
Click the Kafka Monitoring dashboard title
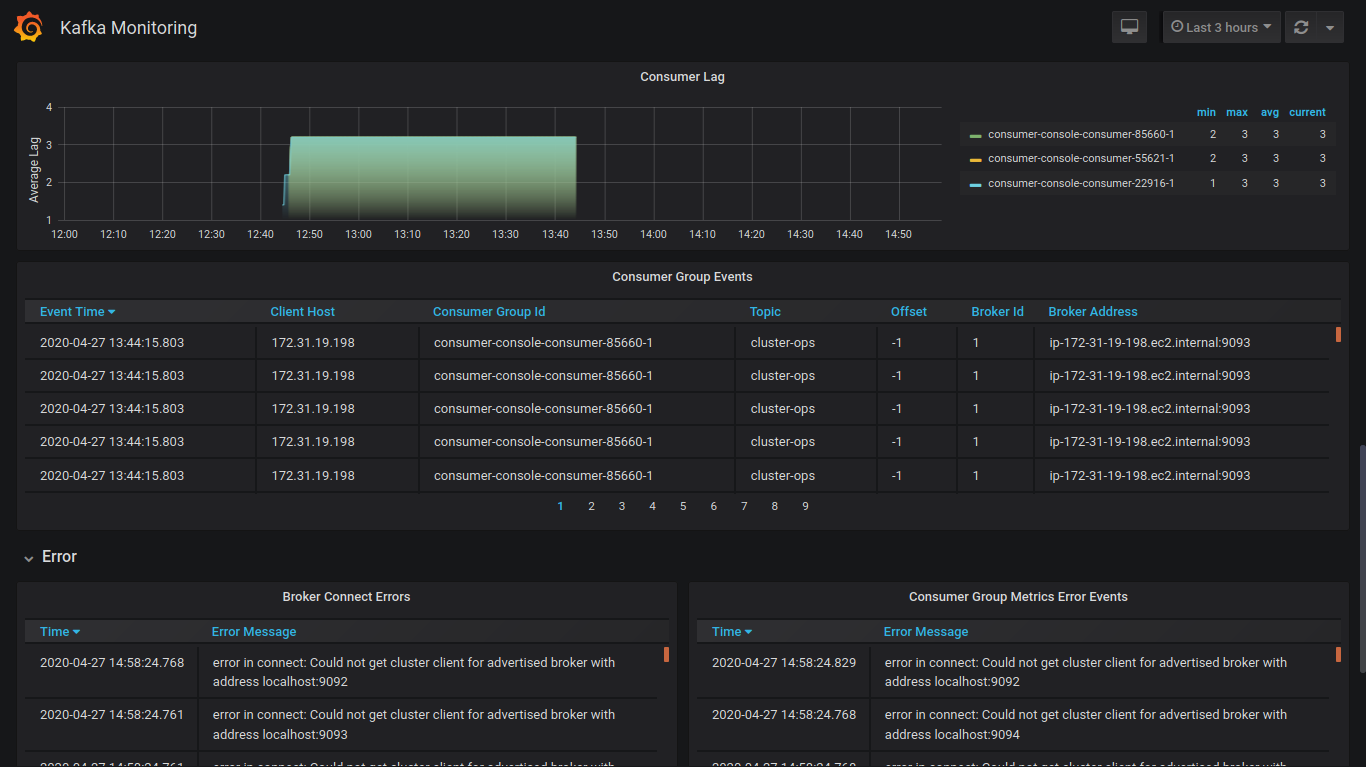tap(128, 28)
